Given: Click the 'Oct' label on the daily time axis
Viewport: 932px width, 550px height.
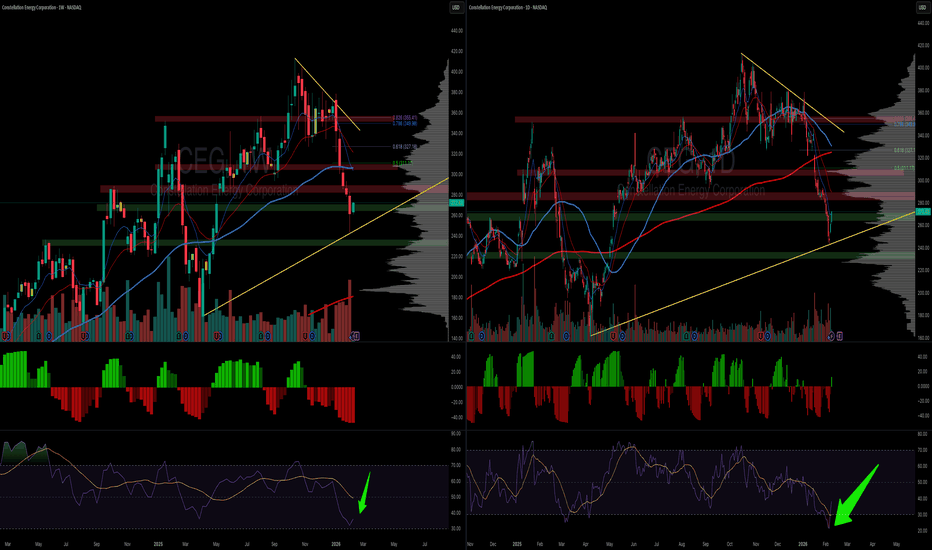Looking at the screenshot, I should pyautogui.click(x=729, y=544).
